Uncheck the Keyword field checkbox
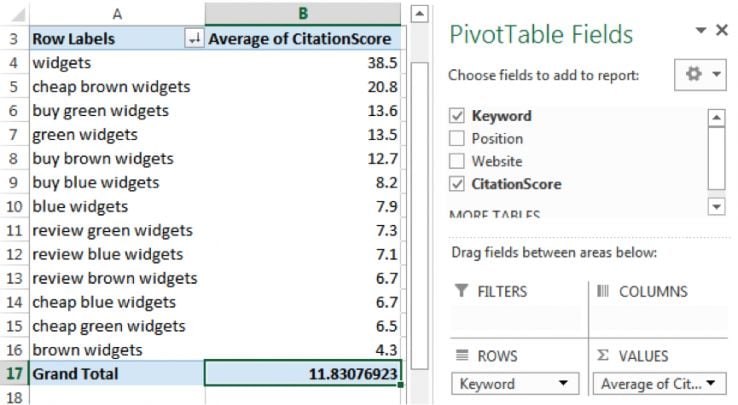The image size is (738, 405). point(458,116)
